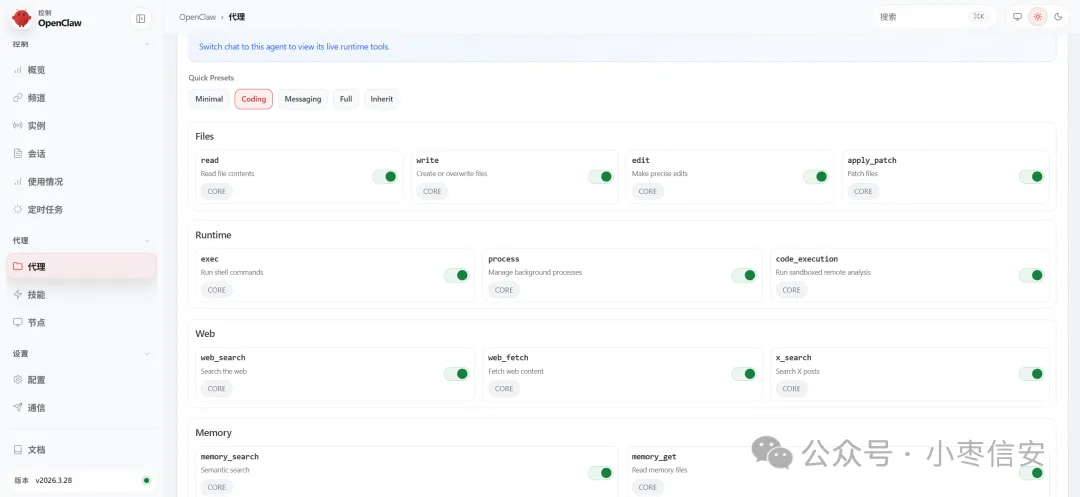Click the Files section heading
Screen dimensions: 1080x497
click(205, 136)
